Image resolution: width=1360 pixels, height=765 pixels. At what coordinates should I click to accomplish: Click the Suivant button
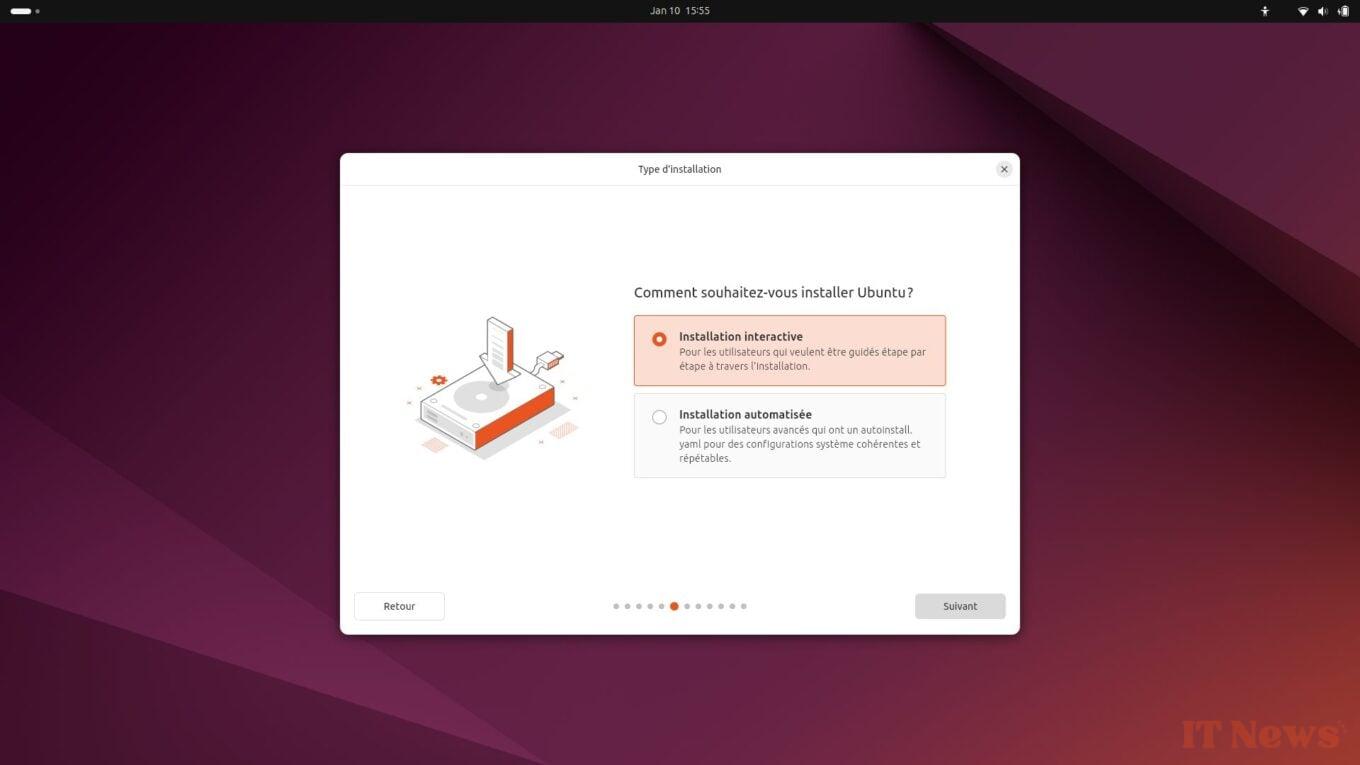959,606
